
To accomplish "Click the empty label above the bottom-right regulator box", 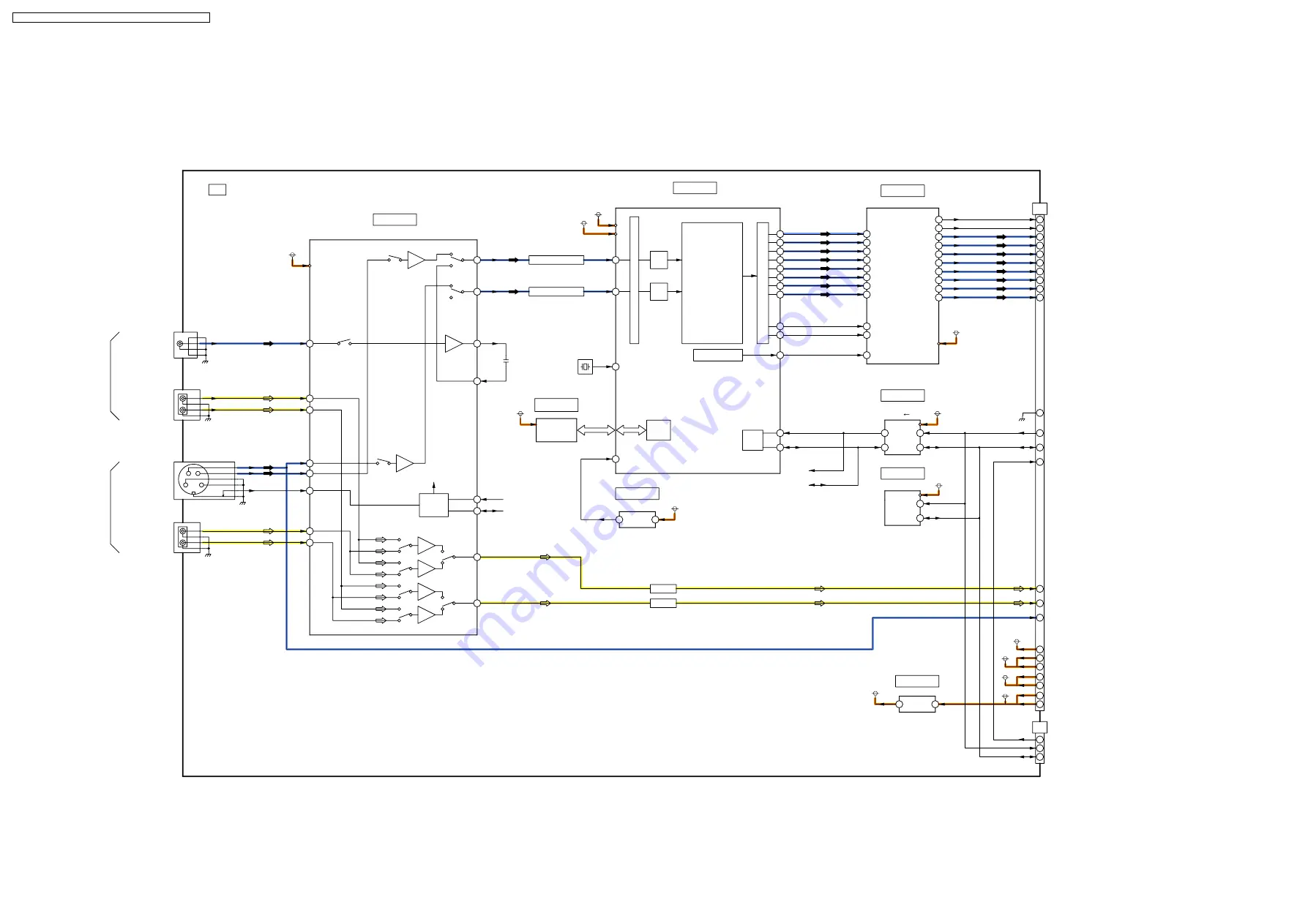I will click(917, 681).
